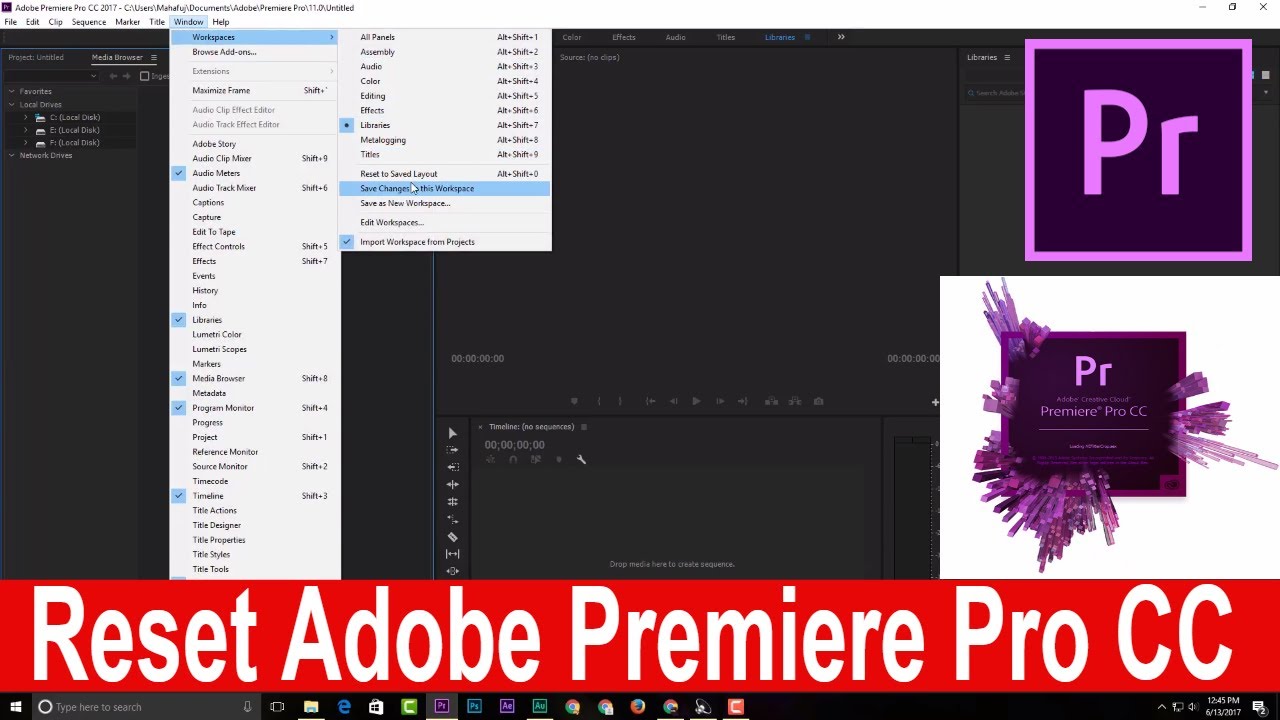The height and width of the screenshot is (720, 1280).
Task: Open the Media Browser panel menu icon
Action: (153, 58)
